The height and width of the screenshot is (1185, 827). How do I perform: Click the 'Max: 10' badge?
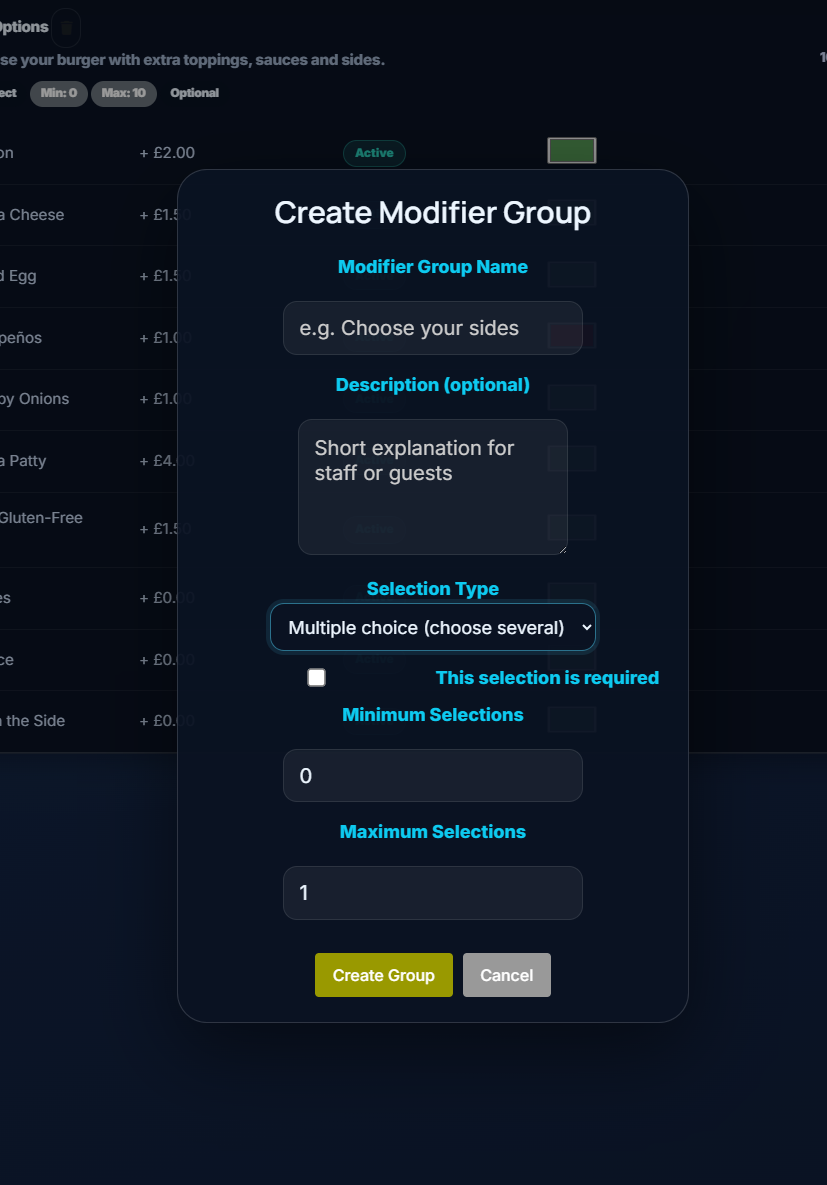124,93
